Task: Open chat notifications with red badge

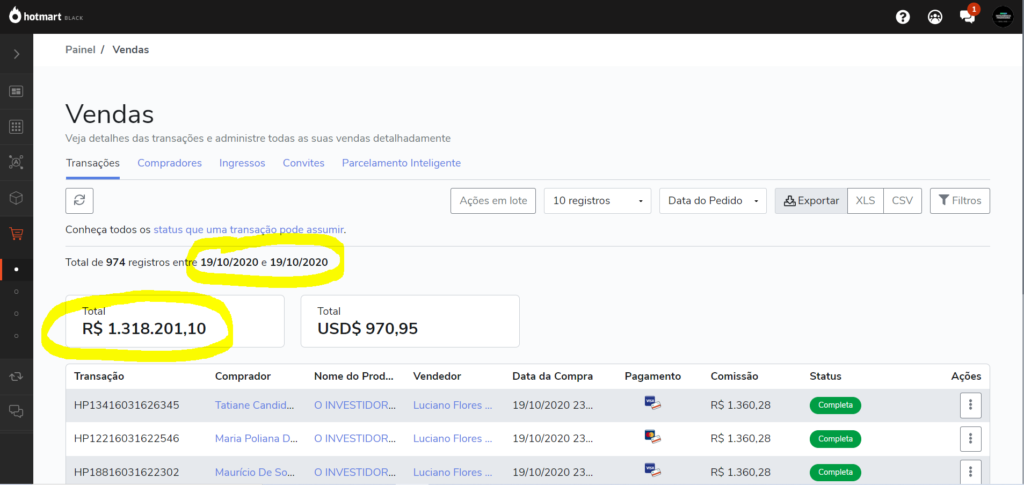Action: click(x=968, y=16)
